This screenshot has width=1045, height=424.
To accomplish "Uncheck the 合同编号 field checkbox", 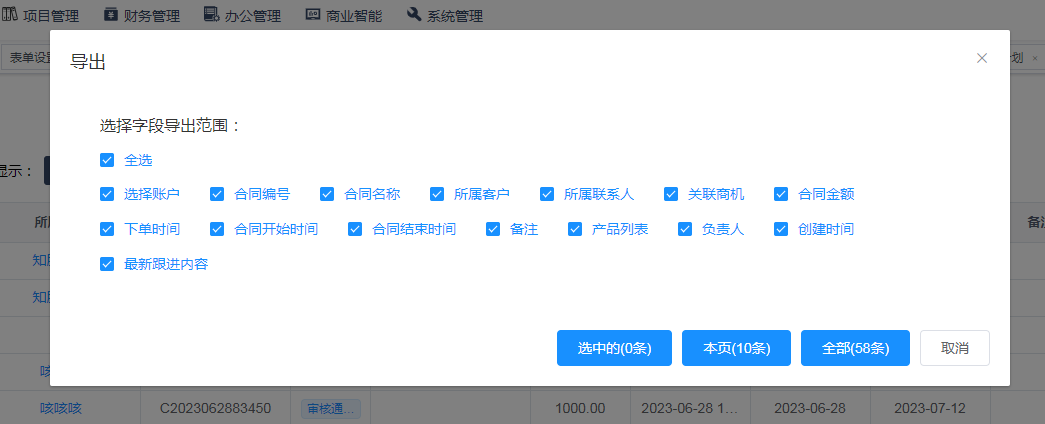I will click(x=217, y=194).
